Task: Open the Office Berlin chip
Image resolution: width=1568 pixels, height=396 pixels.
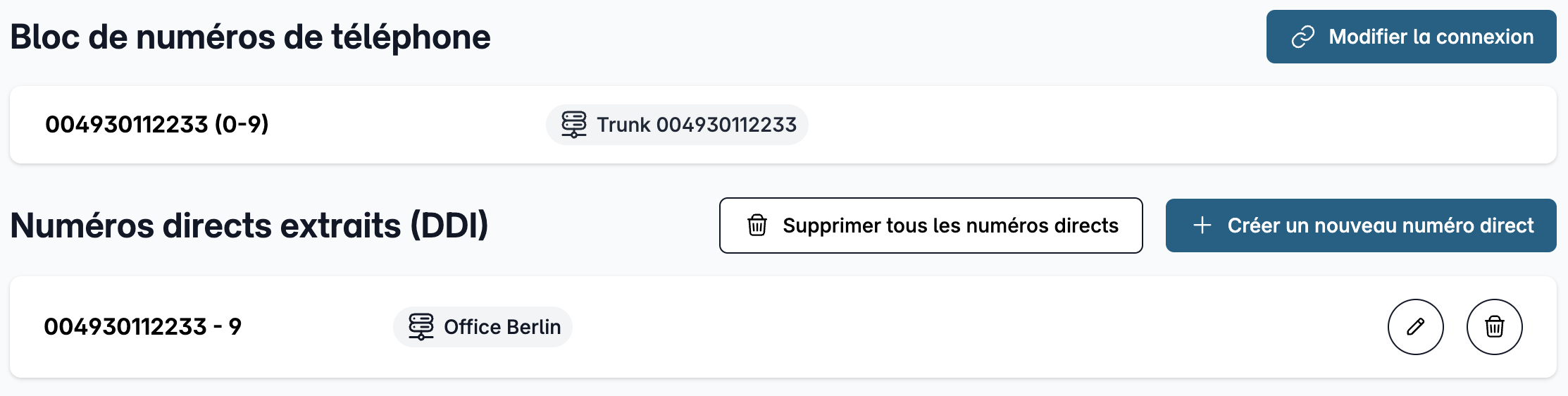Action: [x=483, y=327]
